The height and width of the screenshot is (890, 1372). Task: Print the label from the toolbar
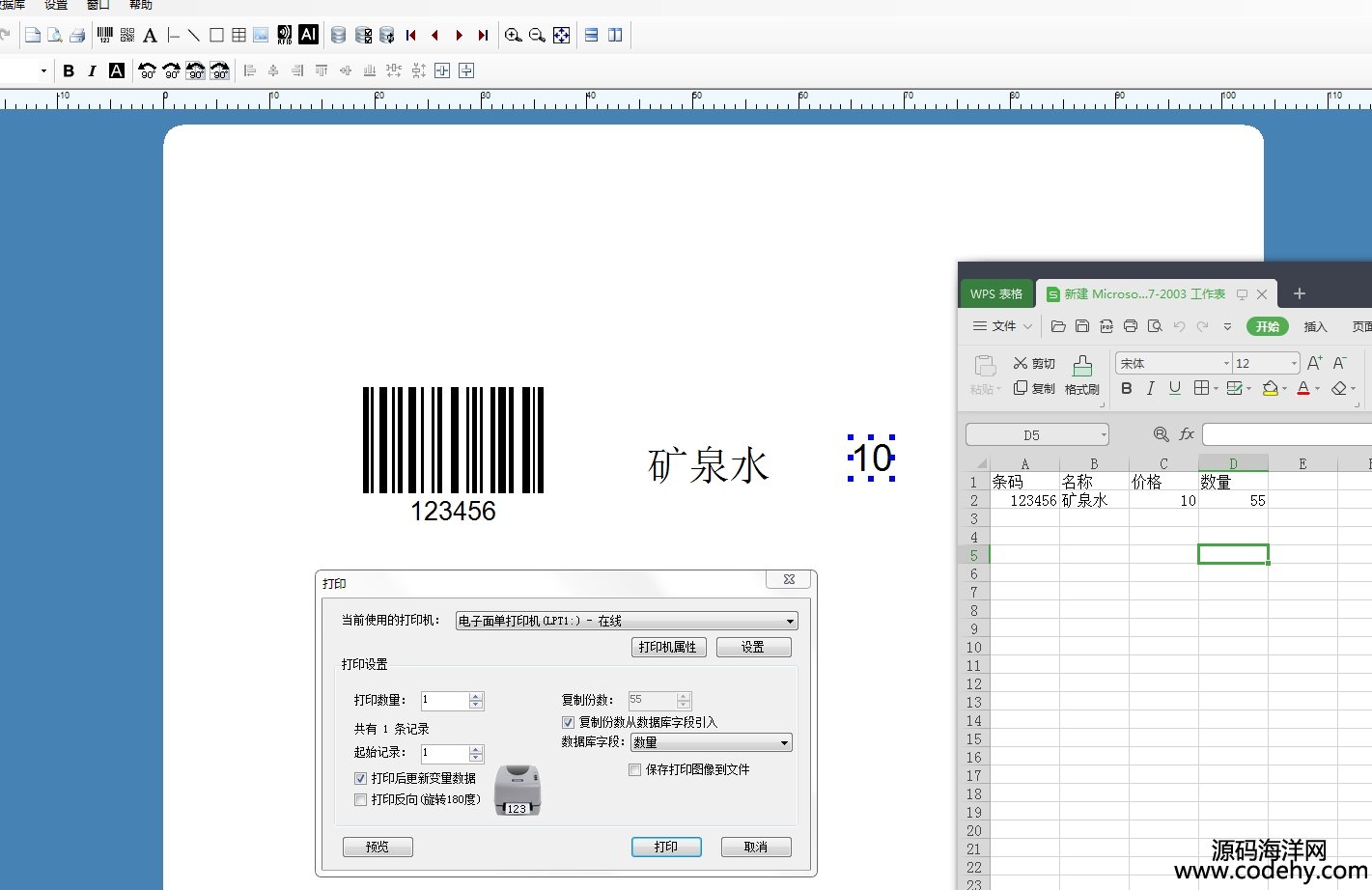(x=77, y=35)
